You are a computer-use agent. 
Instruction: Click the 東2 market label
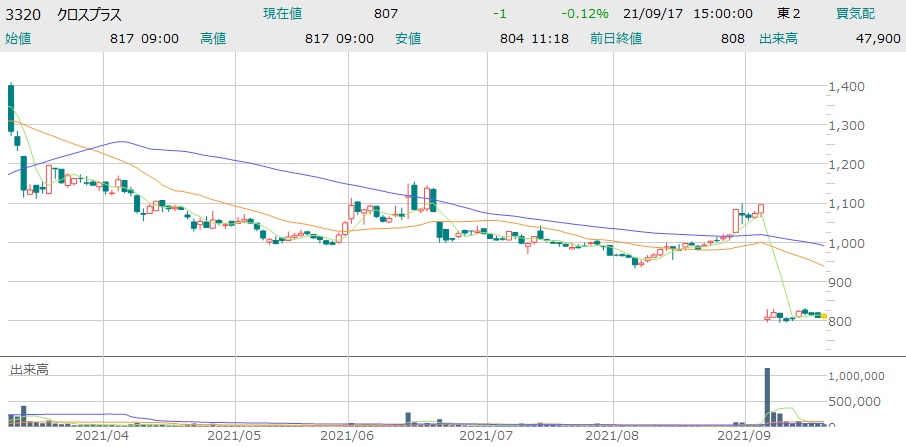(x=788, y=14)
